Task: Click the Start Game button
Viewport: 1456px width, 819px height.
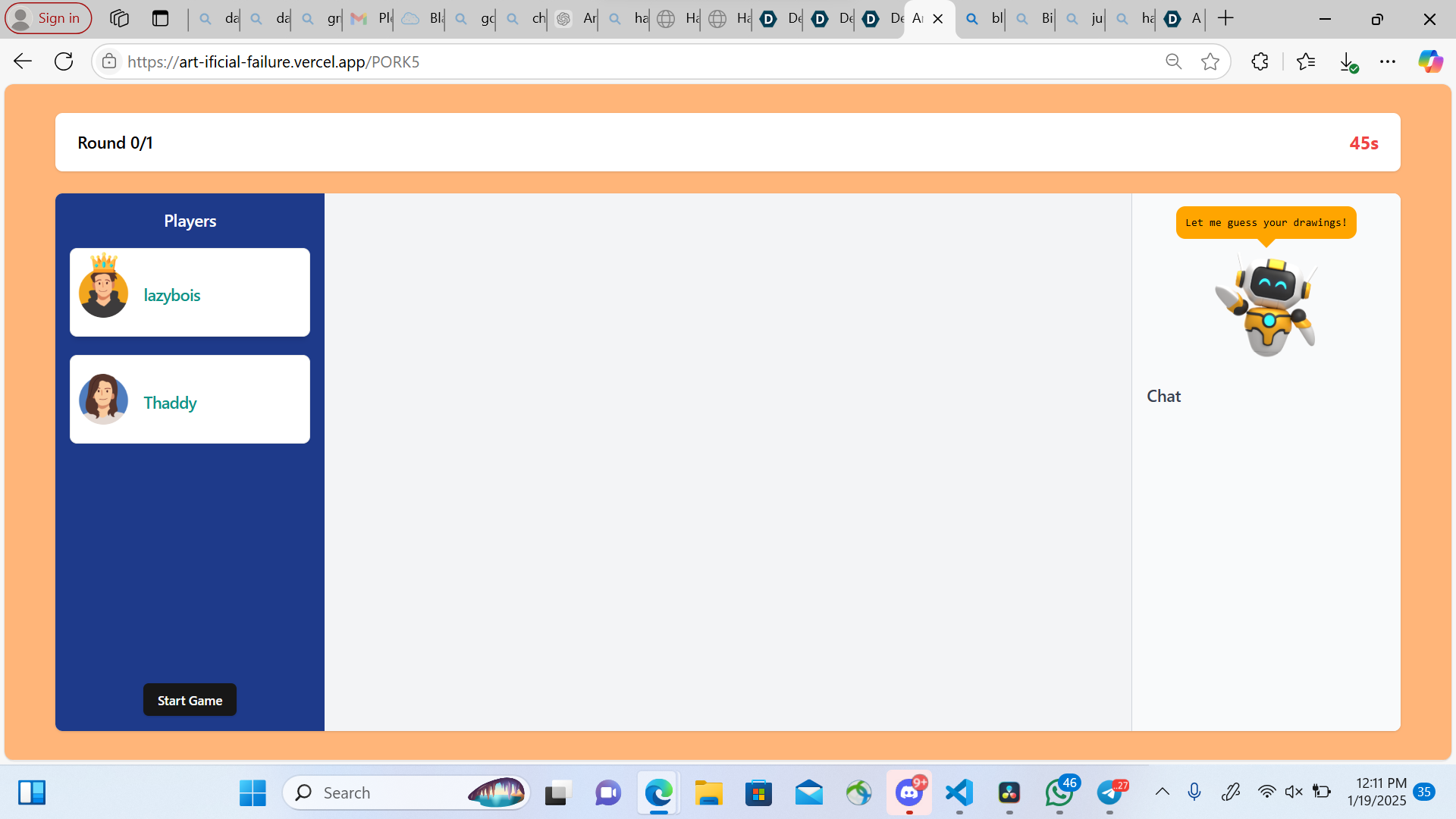Action: [x=190, y=700]
